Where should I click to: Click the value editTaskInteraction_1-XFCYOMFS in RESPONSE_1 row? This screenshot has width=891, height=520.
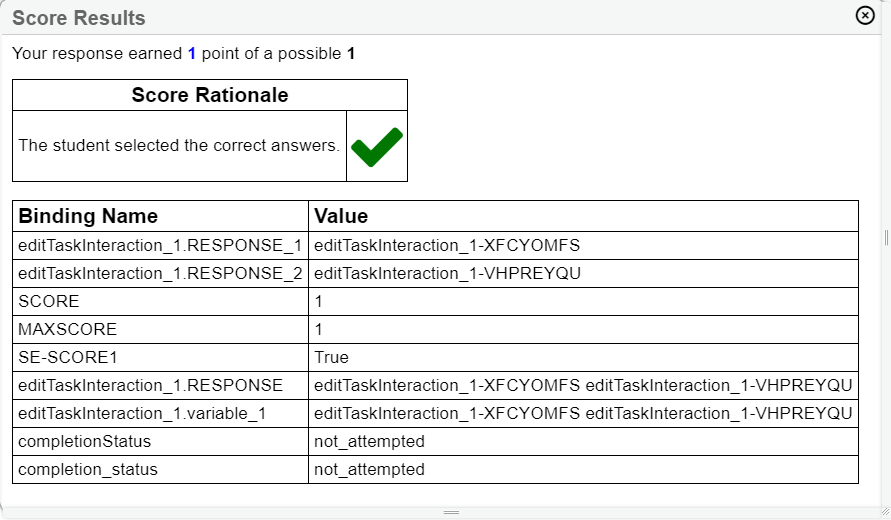click(x=447, y=246)
